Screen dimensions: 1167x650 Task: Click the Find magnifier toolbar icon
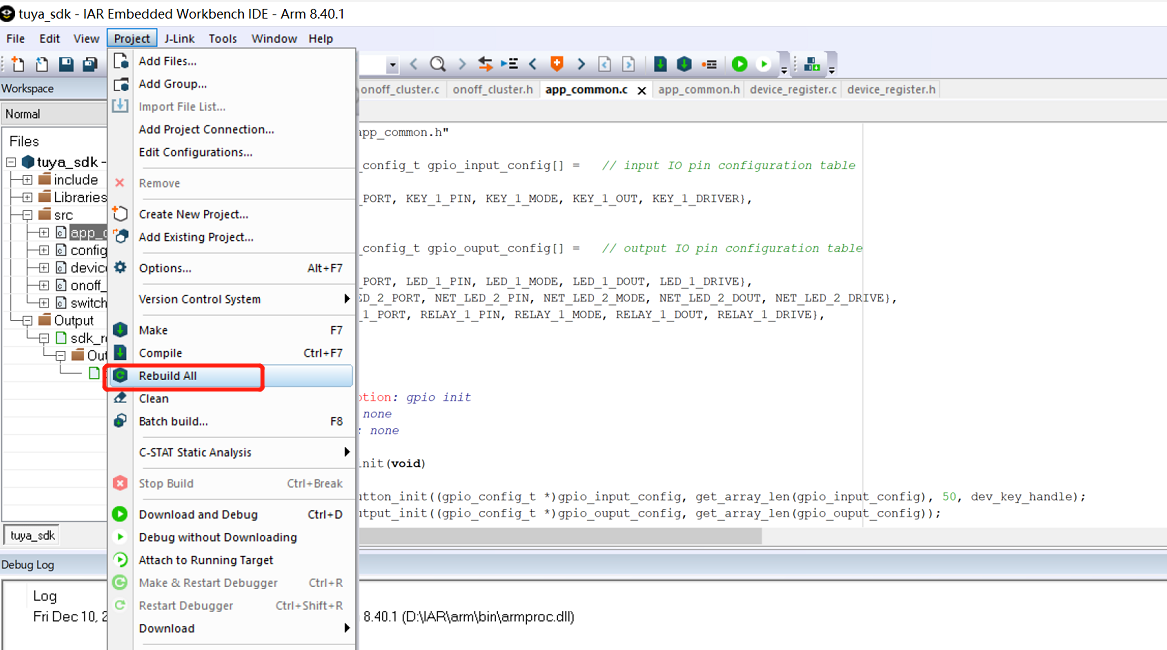pyautogui.click(x=438, y=64)
